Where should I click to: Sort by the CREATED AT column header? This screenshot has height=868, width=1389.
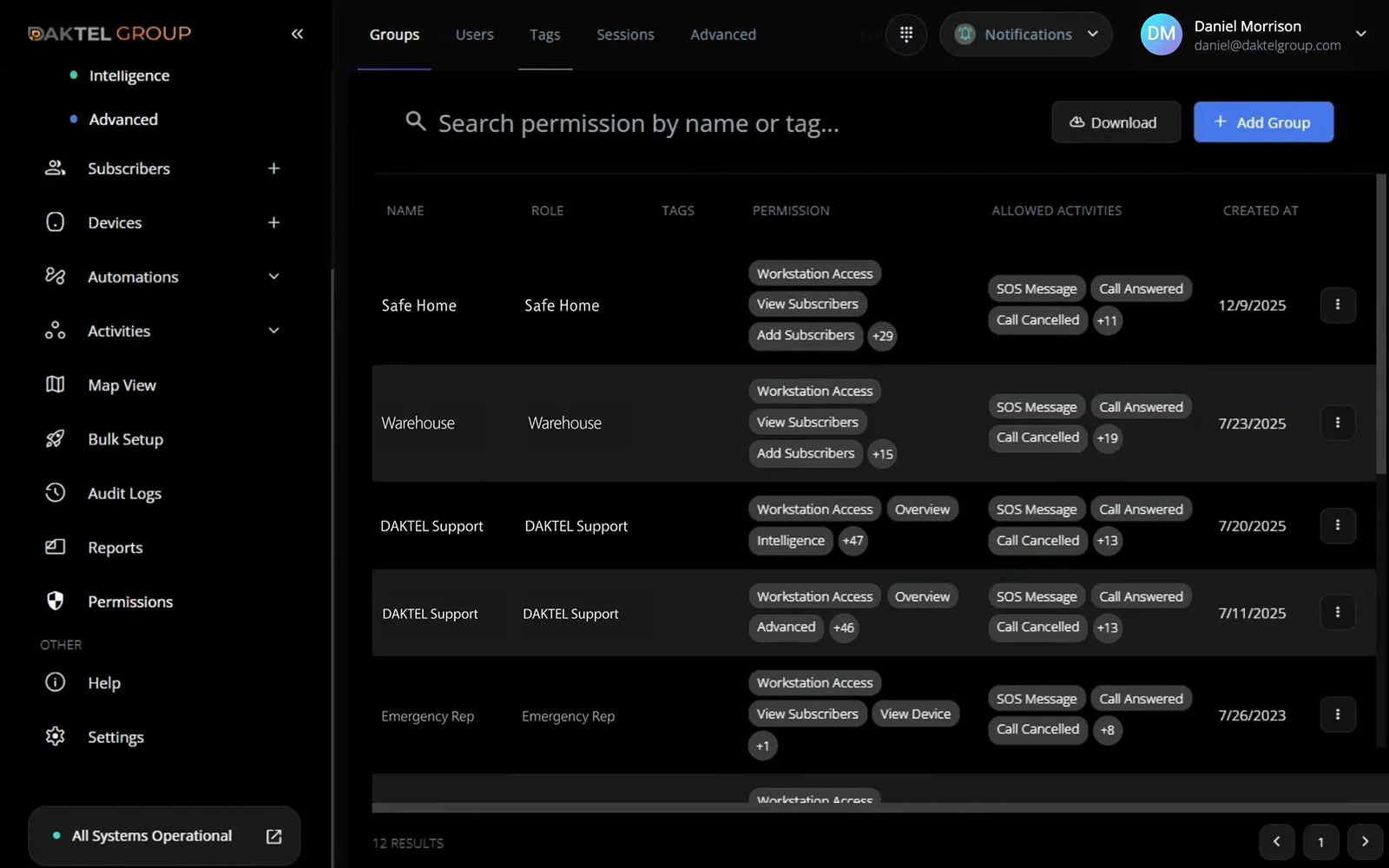point(1261,211)
